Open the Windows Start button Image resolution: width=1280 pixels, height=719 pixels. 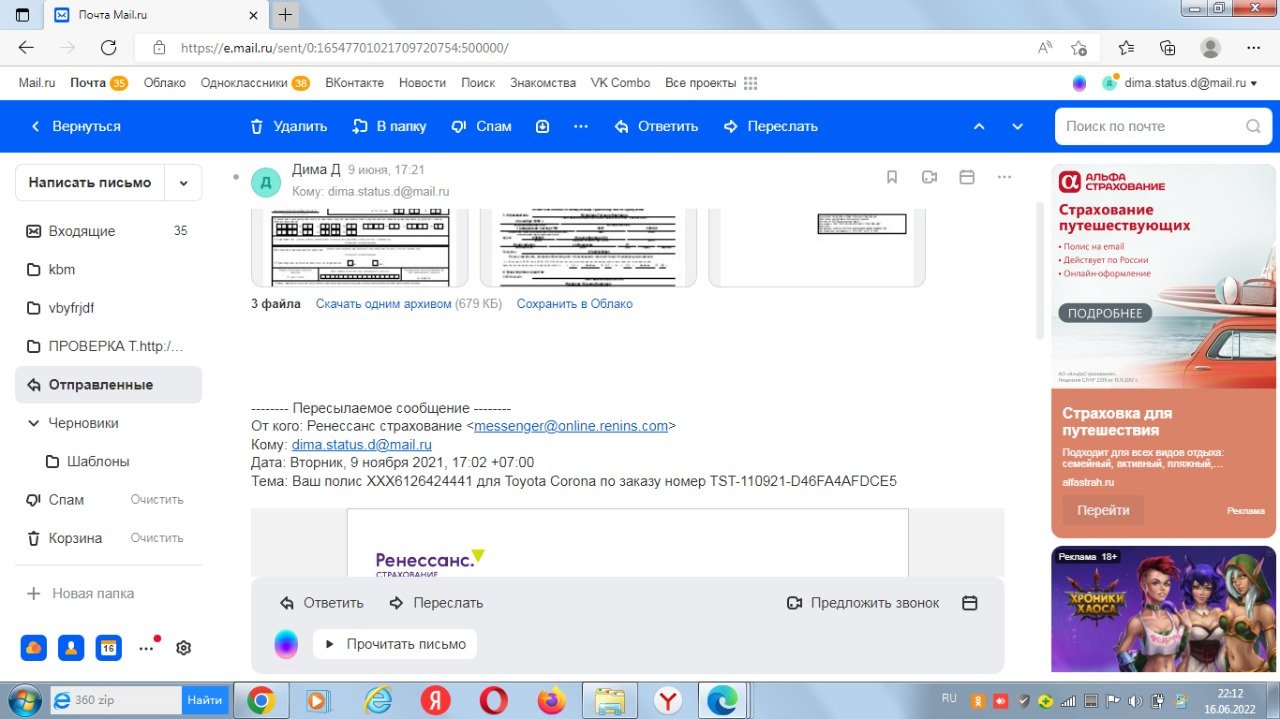point(24,700)
